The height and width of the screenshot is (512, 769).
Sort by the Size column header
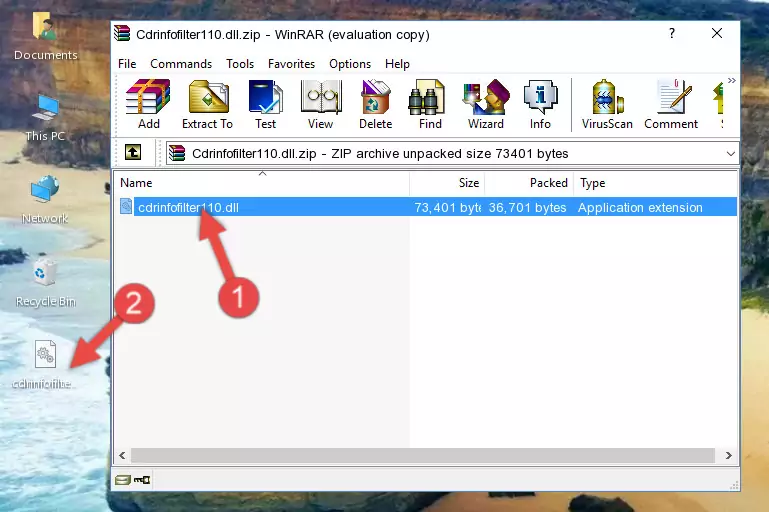tap(447, 183)
